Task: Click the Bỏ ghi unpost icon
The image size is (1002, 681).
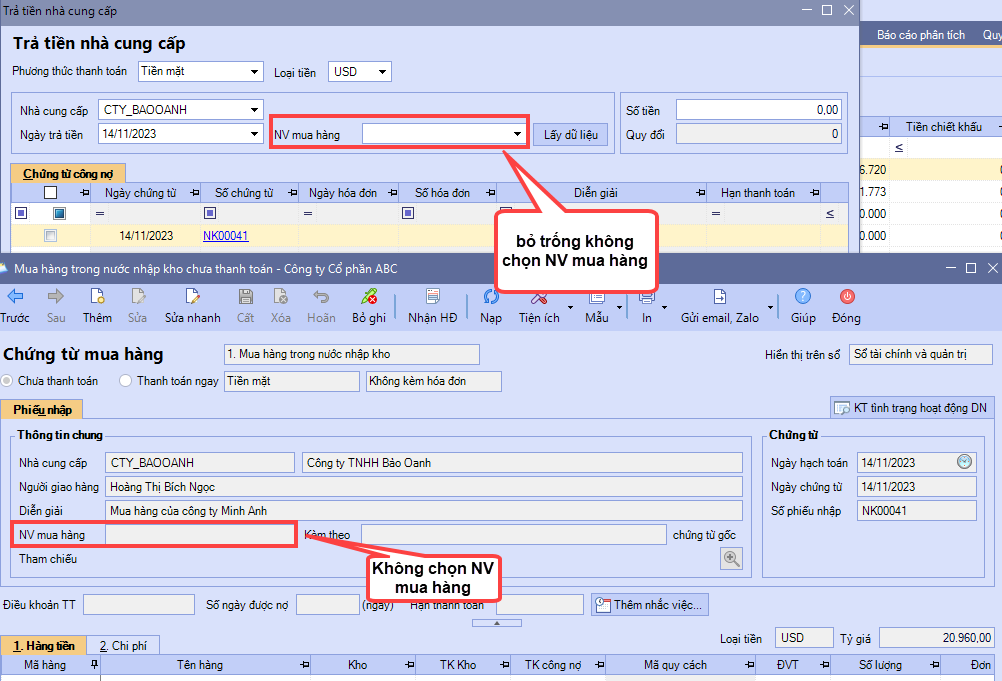Action: tap(369, 296)
